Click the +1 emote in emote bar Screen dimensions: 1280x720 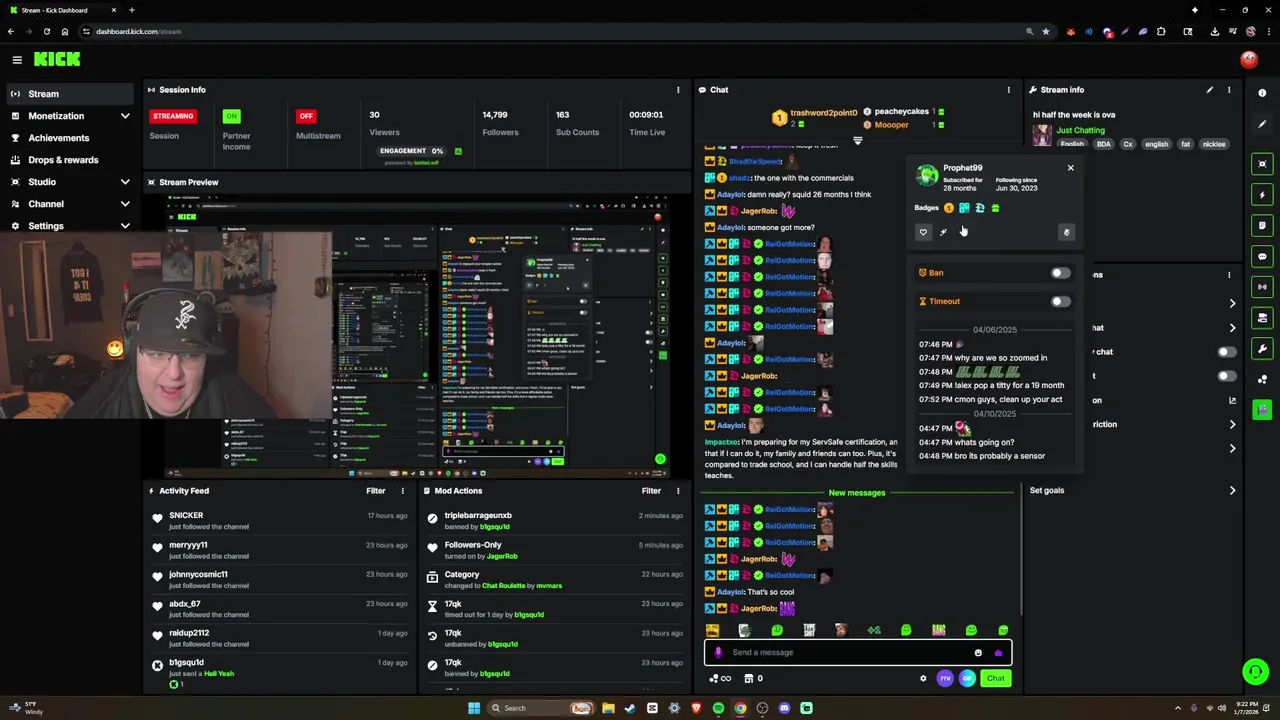pos(874,630)
